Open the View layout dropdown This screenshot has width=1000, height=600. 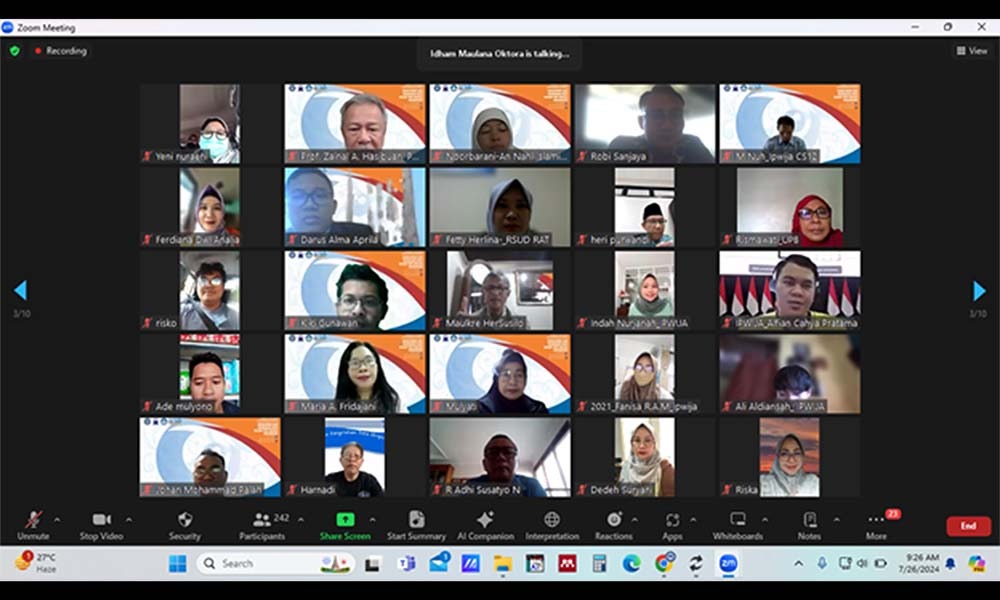(x=972, y=51)
